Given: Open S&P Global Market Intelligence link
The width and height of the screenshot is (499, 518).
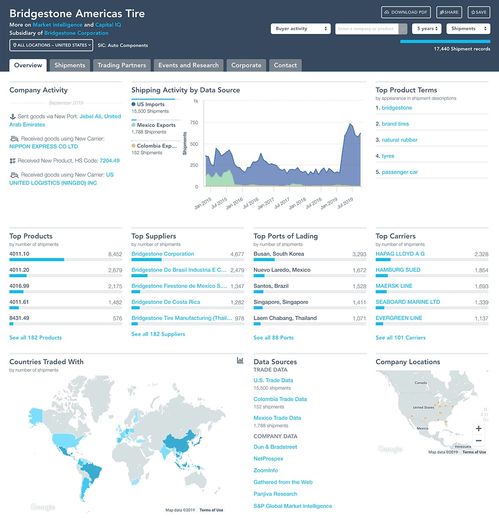Looking at the screenshot, I should tap(293, 506).
